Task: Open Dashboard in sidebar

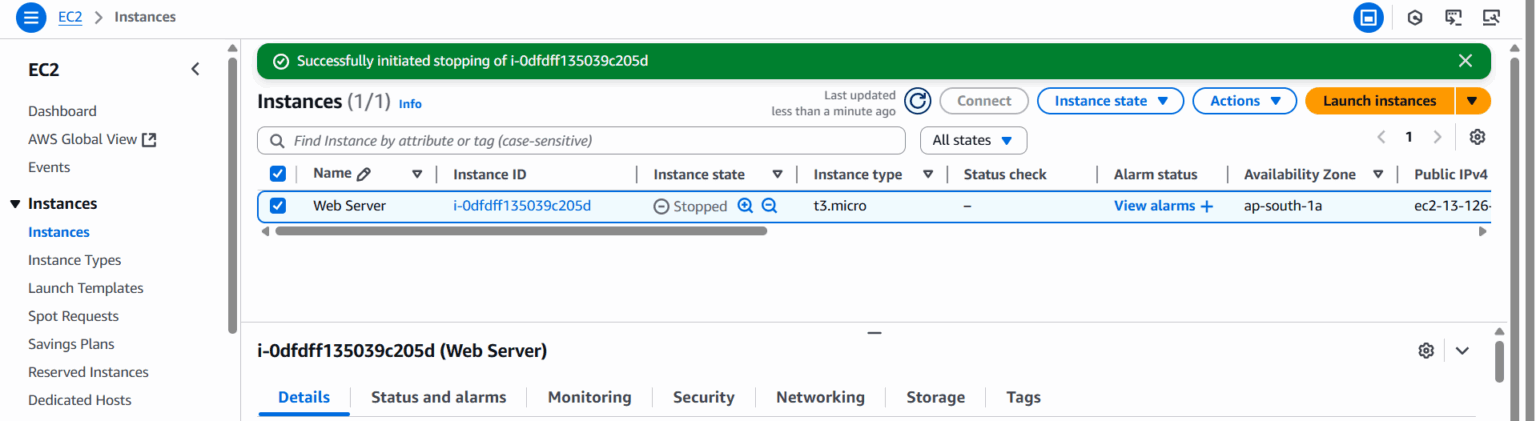Action: pyautogui.click(x=62, y=111)
